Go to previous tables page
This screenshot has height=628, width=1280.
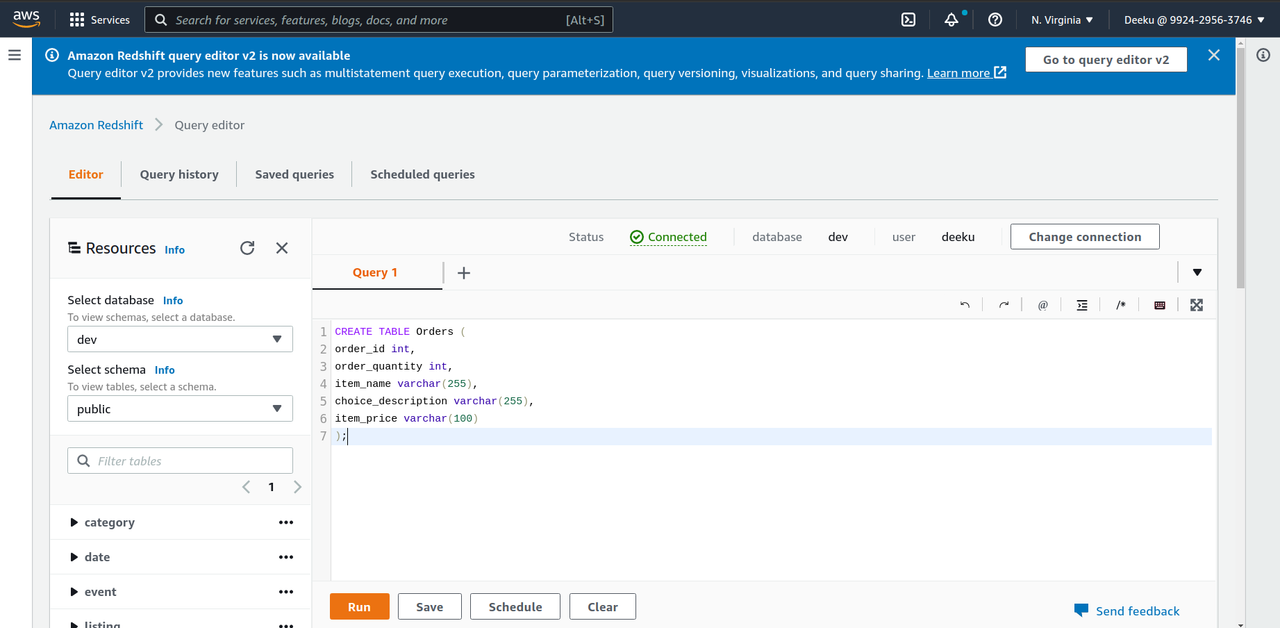tap(246, 487)
